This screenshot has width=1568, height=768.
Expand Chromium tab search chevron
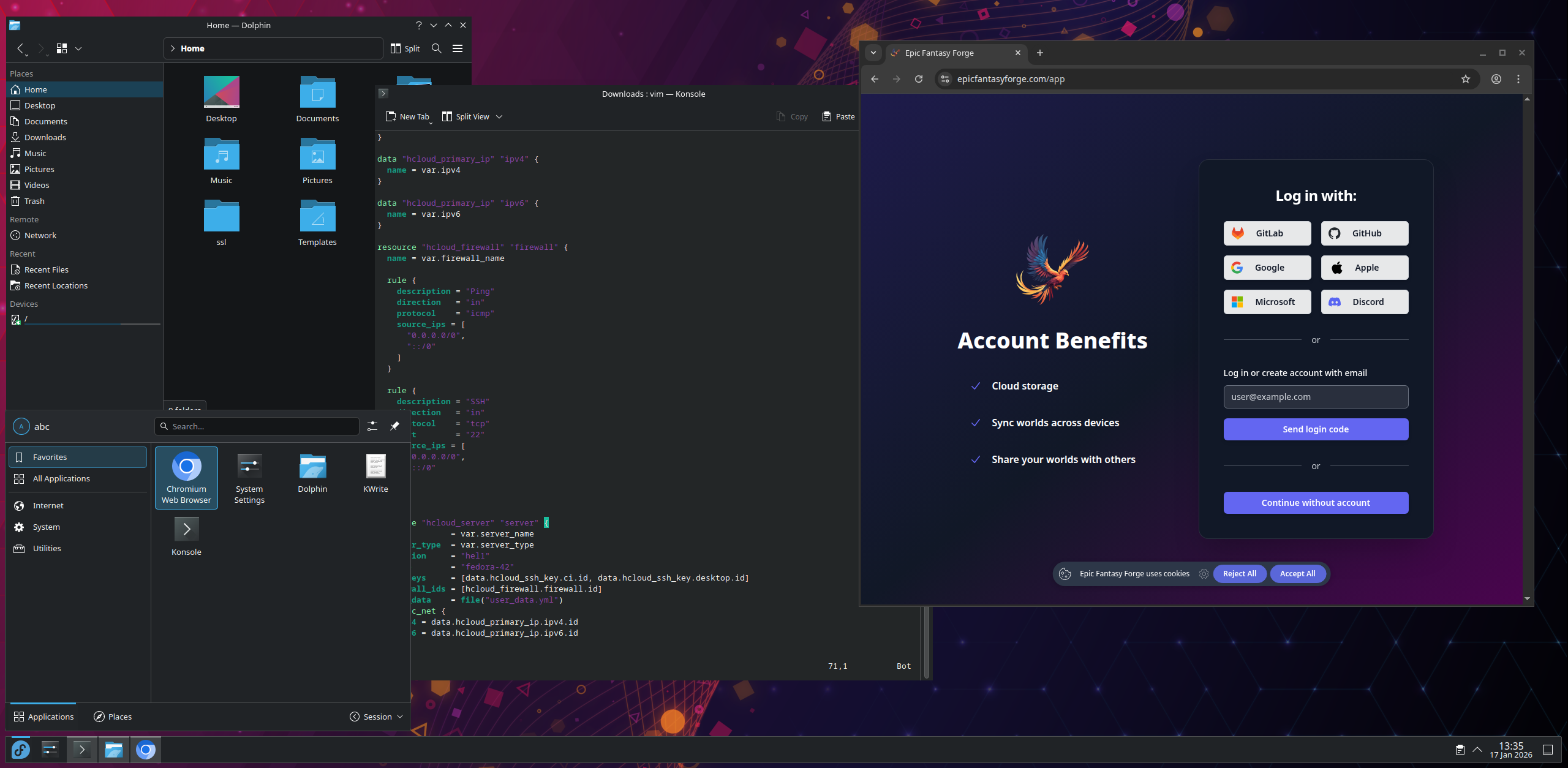[x=873, y=53]
